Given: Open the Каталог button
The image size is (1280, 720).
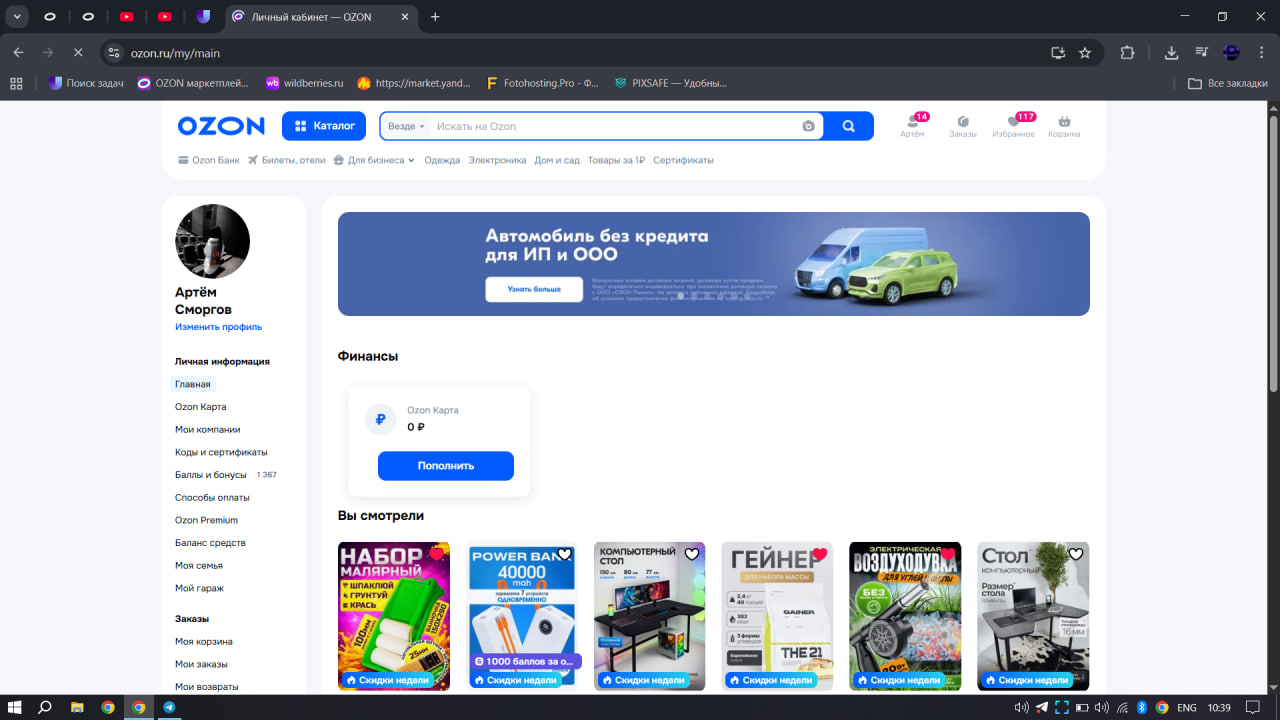Looking at the screenshot, I should pyautogui.click(x=323, y=126).
